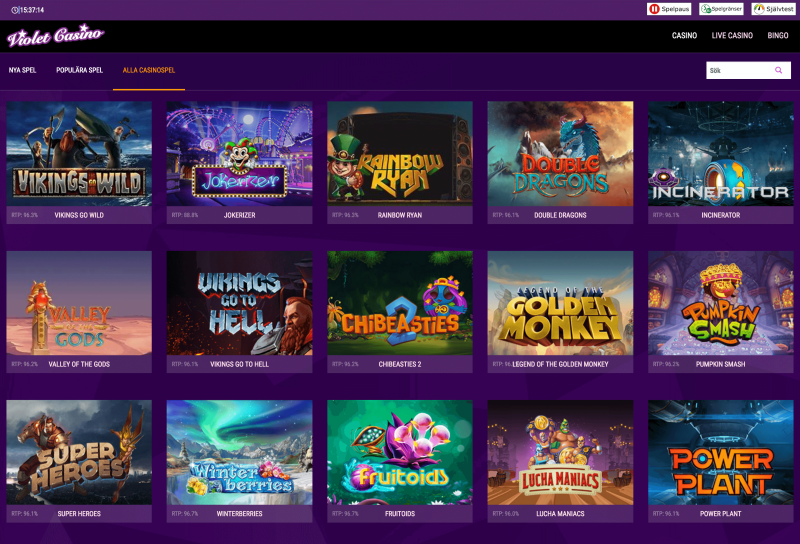Open the Incinerator game thumbnail
This screenshot has height=544, width=800.
[x=720, y=154]
